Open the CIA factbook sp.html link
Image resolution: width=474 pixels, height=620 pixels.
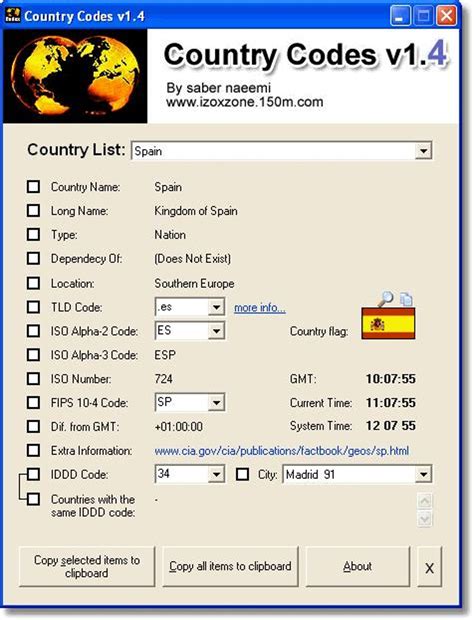[281, 451]
